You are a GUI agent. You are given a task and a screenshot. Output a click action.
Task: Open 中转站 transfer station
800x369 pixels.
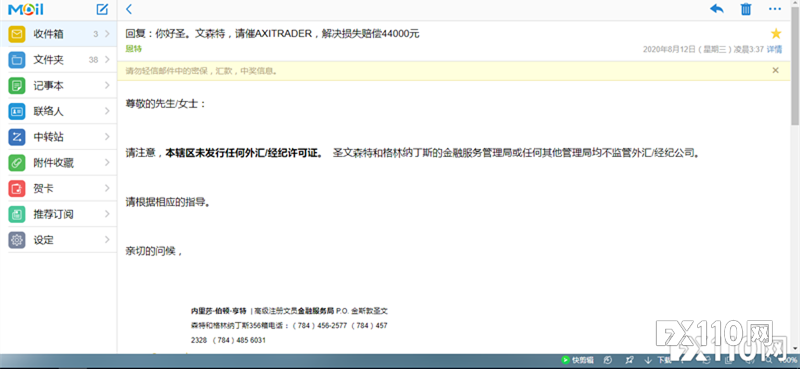59,137
